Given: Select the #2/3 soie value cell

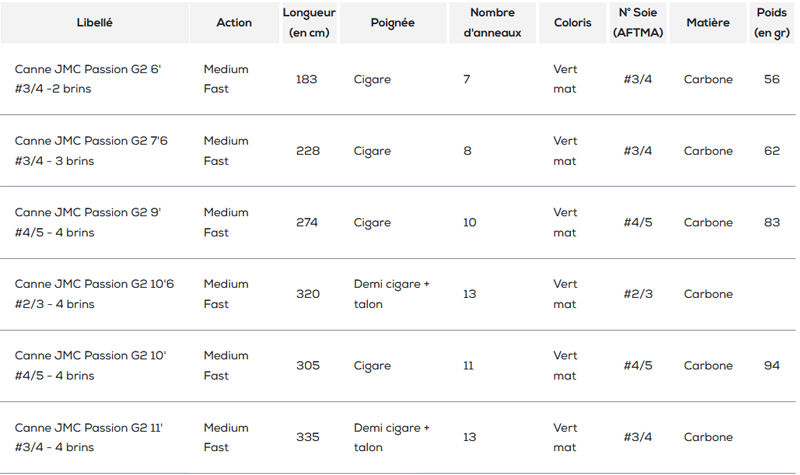Looking at the screenshot, I should [638, 294].
